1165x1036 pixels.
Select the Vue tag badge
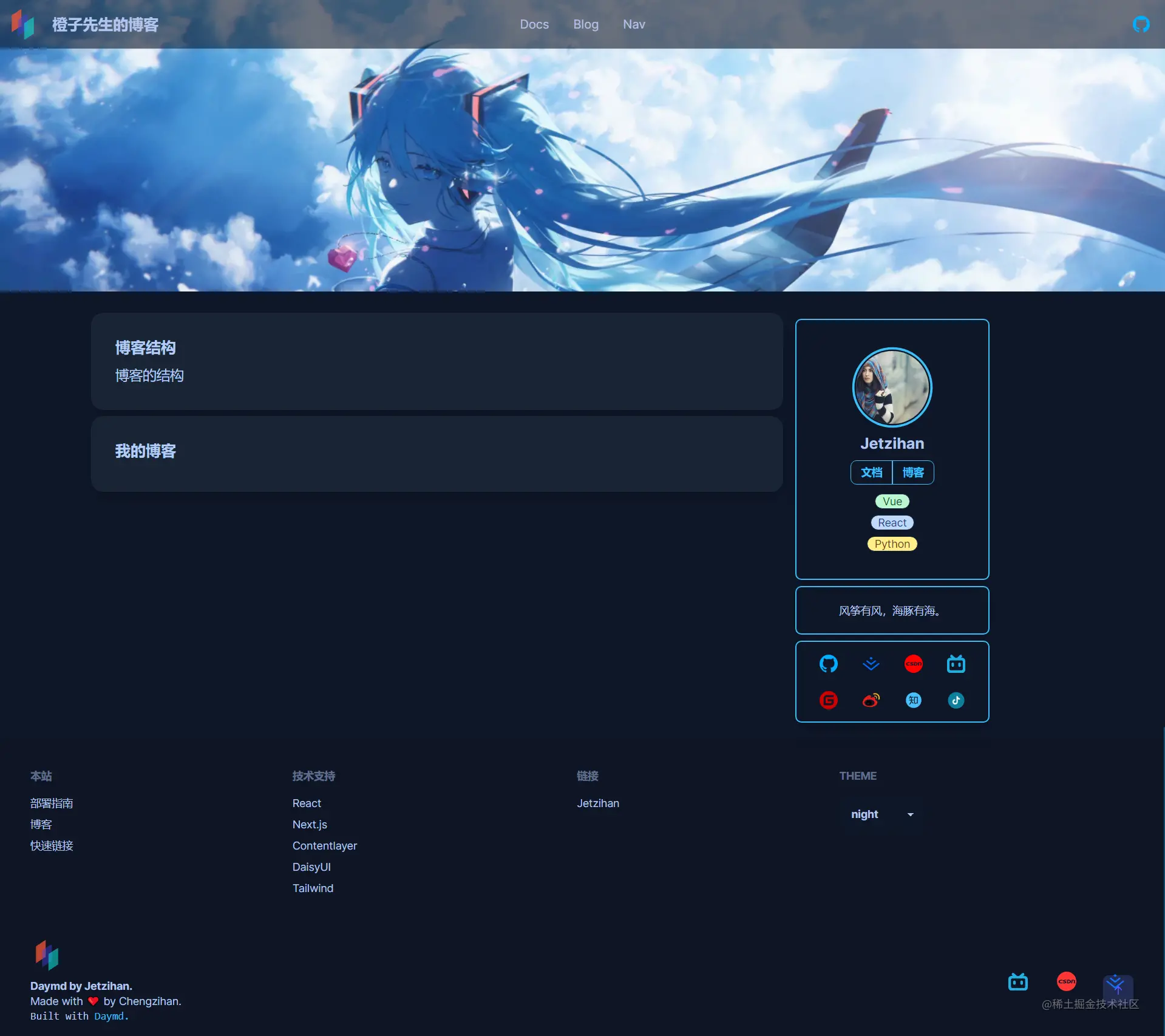coord(892,501)
